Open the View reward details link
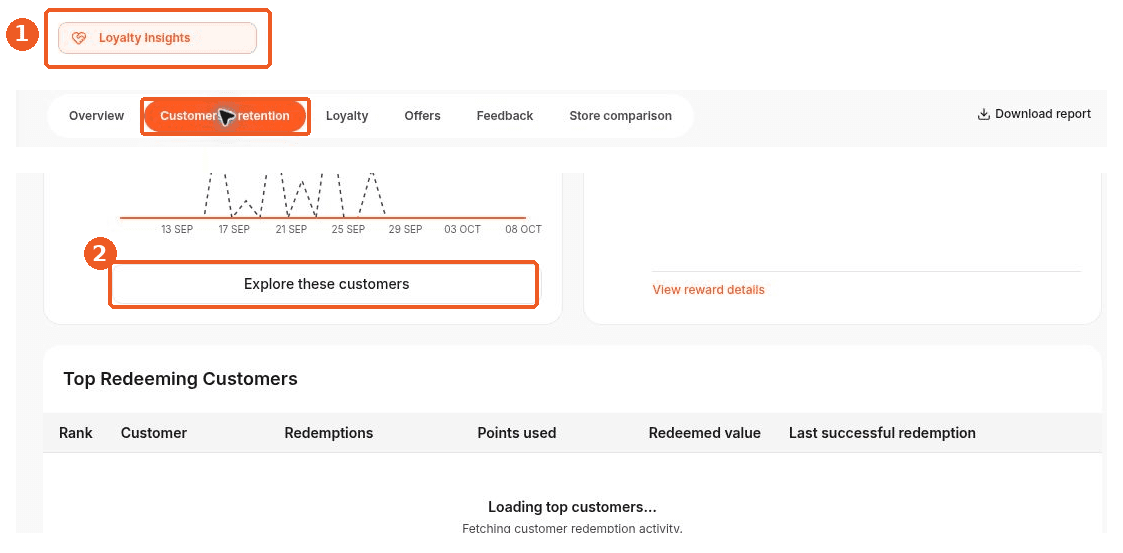 pos(708,290)
